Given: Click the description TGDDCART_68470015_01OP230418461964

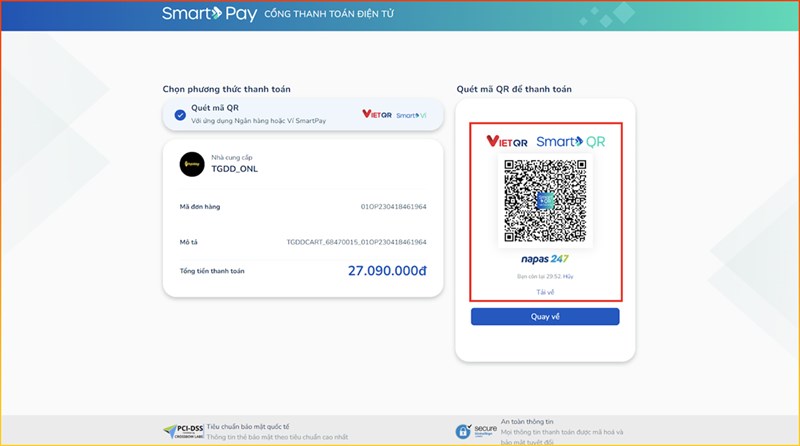Looking at the screenshot, I should coord(356,242).
